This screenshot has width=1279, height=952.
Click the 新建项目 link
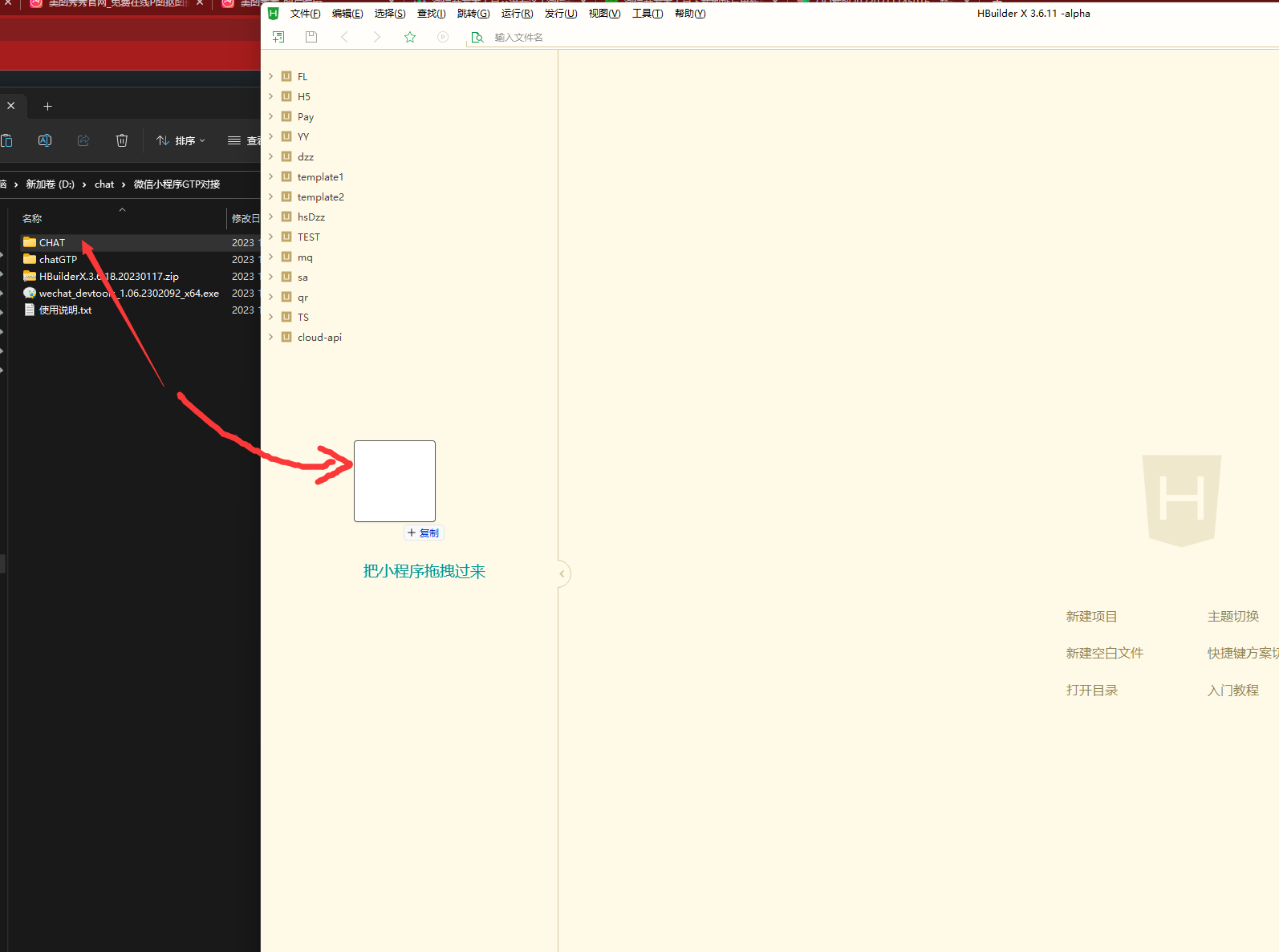(1091, 616)
